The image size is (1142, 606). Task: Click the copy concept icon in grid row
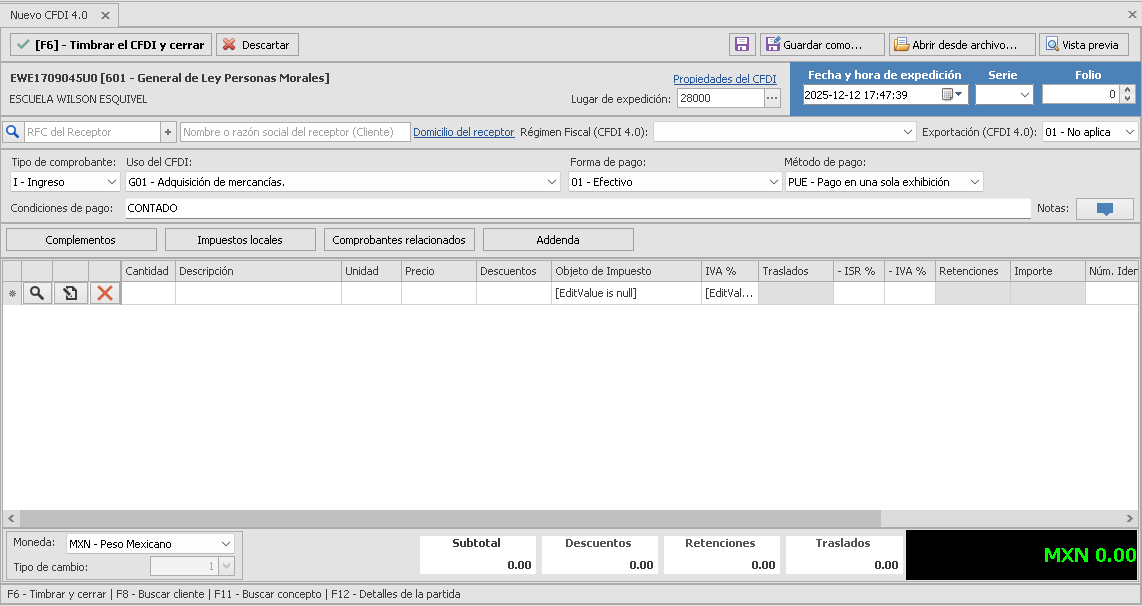click(70, 293)
